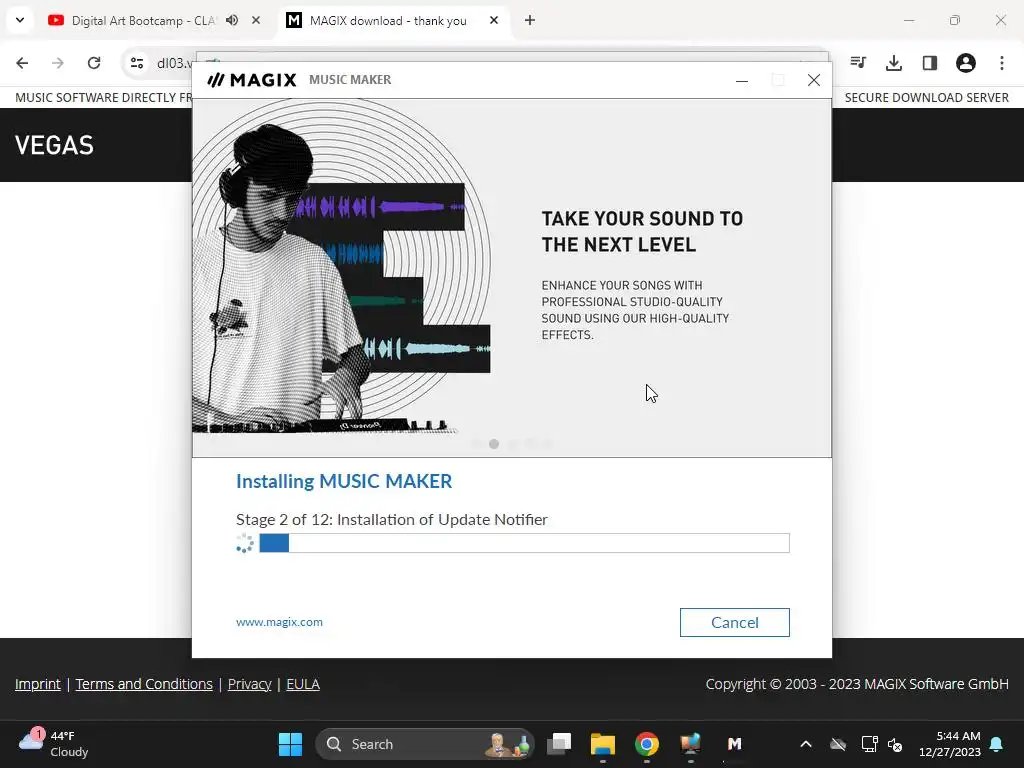This screenshot has height=768, width=1024.
Task: Show hidden system tray icons
Action: point(806,744)
